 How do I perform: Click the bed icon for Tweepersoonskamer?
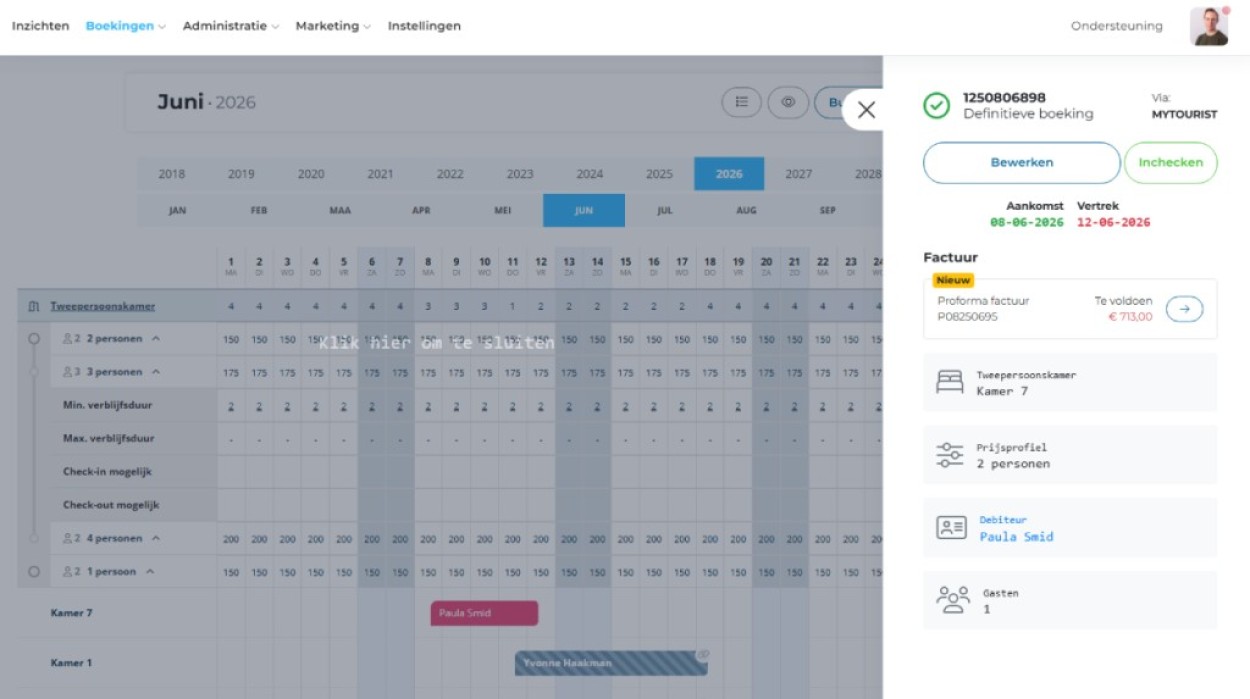click(949, 383)
